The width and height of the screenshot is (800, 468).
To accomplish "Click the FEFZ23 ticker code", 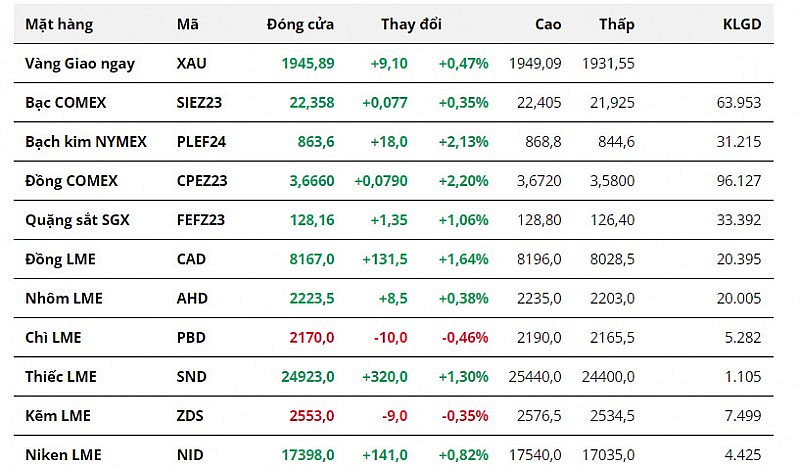I will 200,220.
